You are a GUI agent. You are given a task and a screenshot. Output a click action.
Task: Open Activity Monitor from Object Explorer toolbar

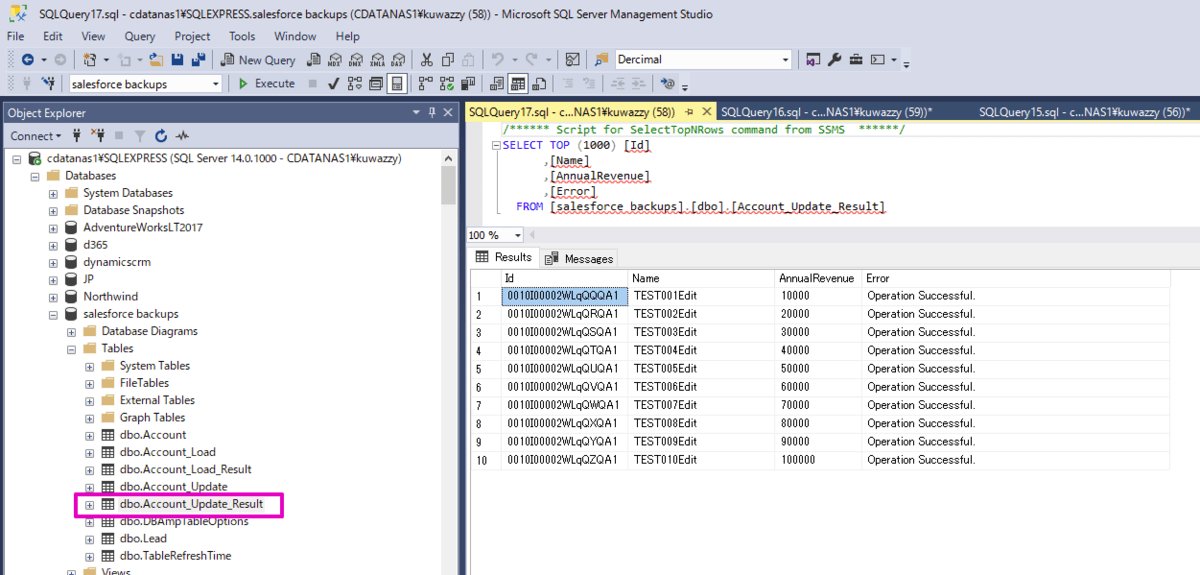182,136
